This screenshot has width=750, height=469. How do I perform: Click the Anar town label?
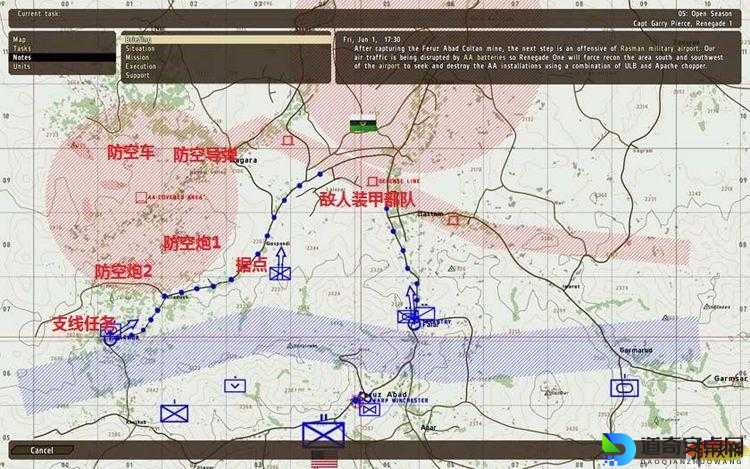tap(428, 427)
